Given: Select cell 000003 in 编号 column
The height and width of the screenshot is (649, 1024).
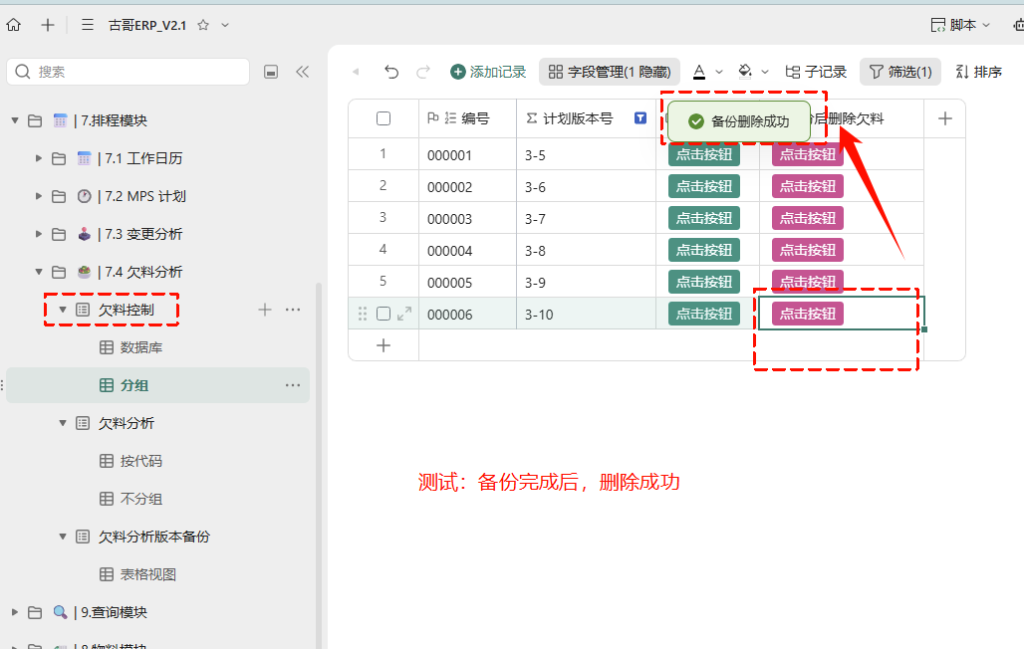Looking at the screenshot, I should click(467, 218).
